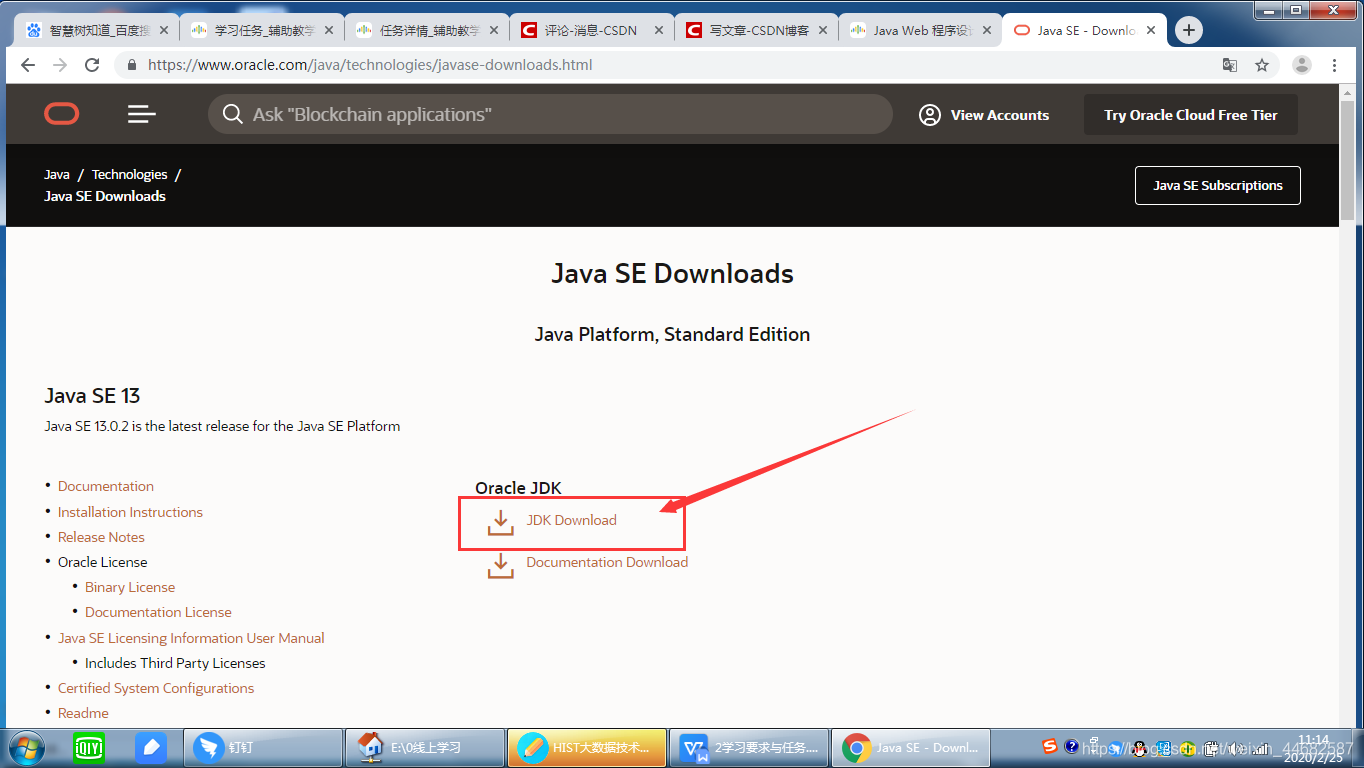Open the hamburger navigation menu
The image size is (1364, 768).
click(x=142, y=115)
